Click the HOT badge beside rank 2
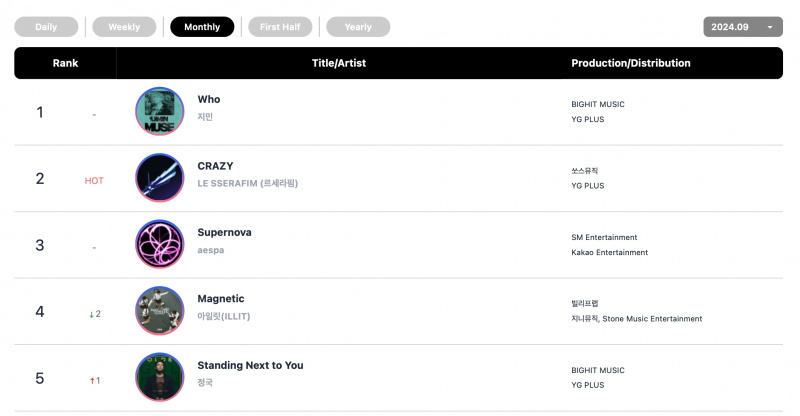The height and width of the screenshot is (416, 800). 94,181
